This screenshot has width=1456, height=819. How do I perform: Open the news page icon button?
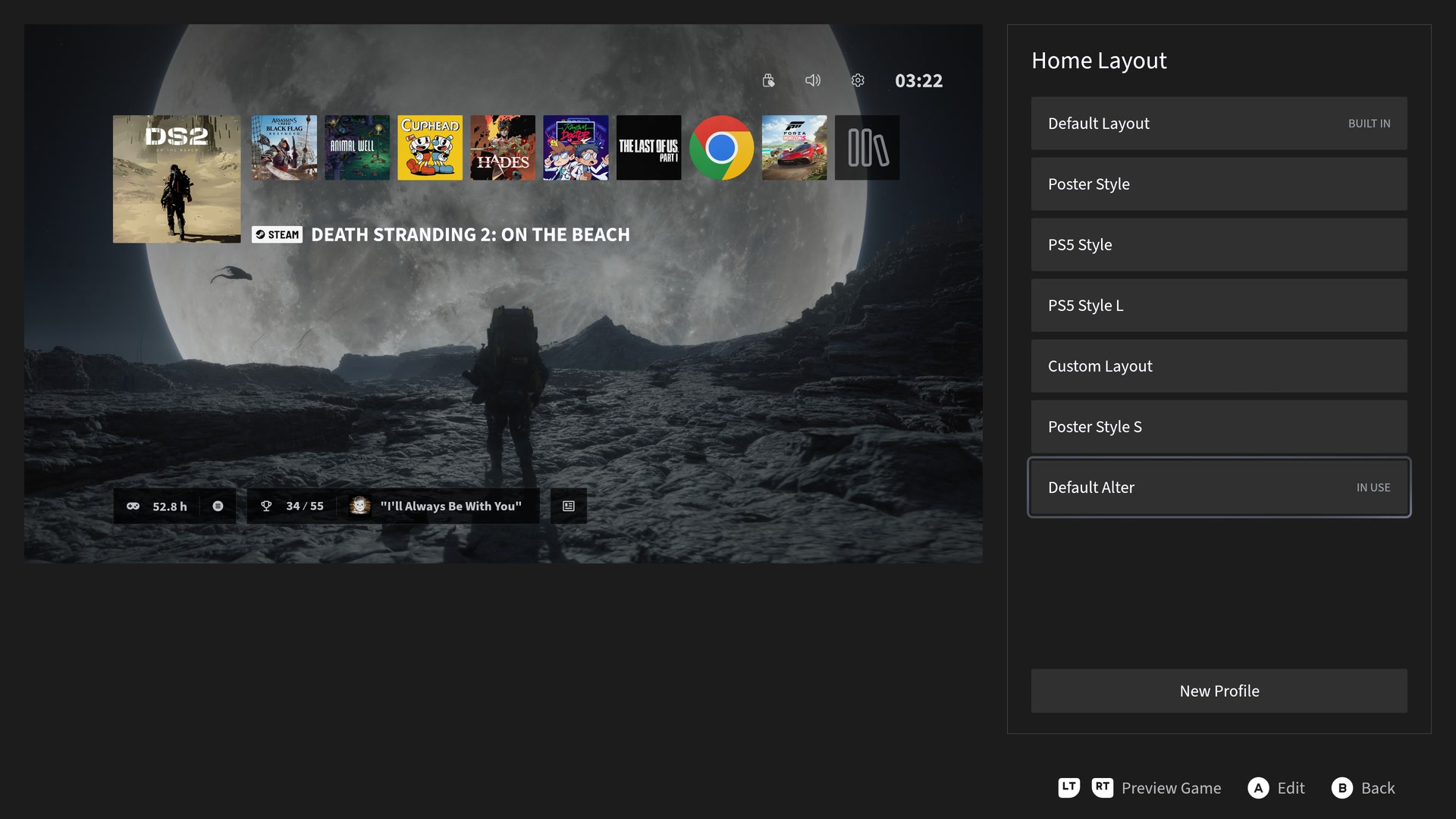click(569, 507)
